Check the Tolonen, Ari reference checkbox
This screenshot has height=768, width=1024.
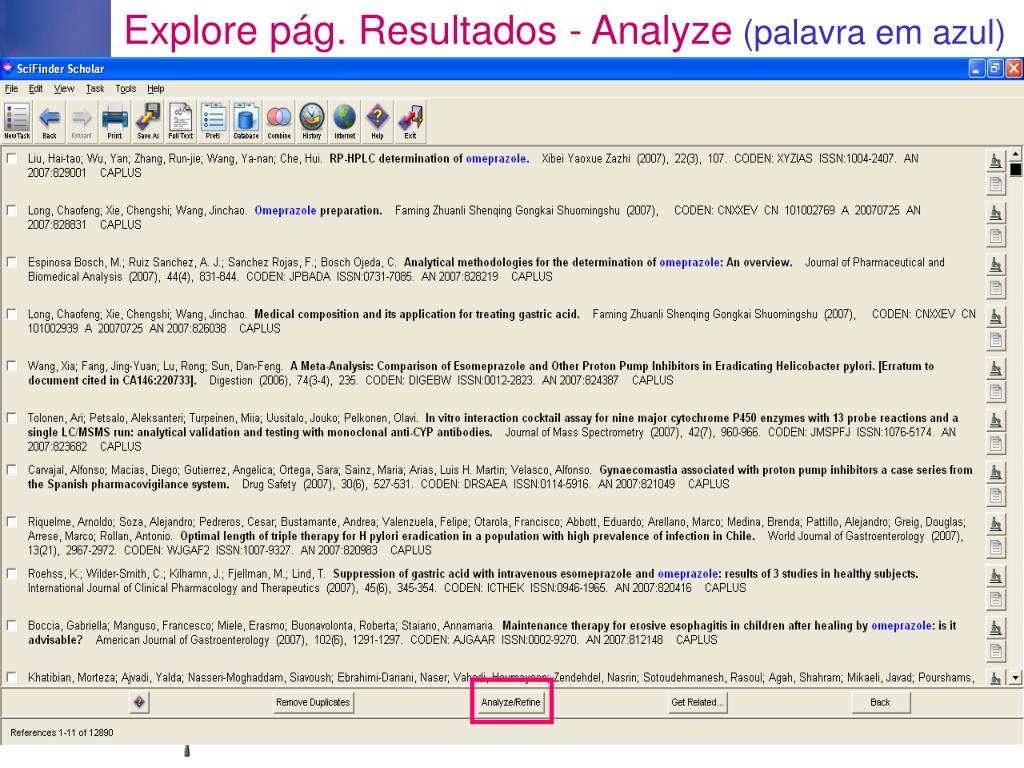pos(11,418)
